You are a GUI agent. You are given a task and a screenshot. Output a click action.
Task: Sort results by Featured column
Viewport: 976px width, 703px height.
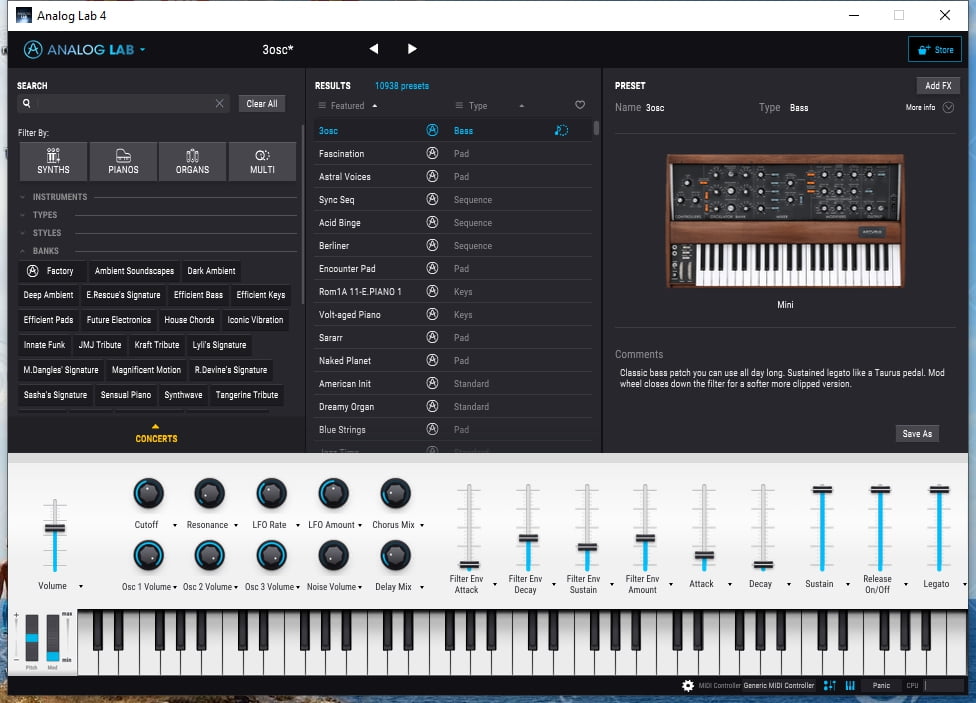tap(347, 106)
